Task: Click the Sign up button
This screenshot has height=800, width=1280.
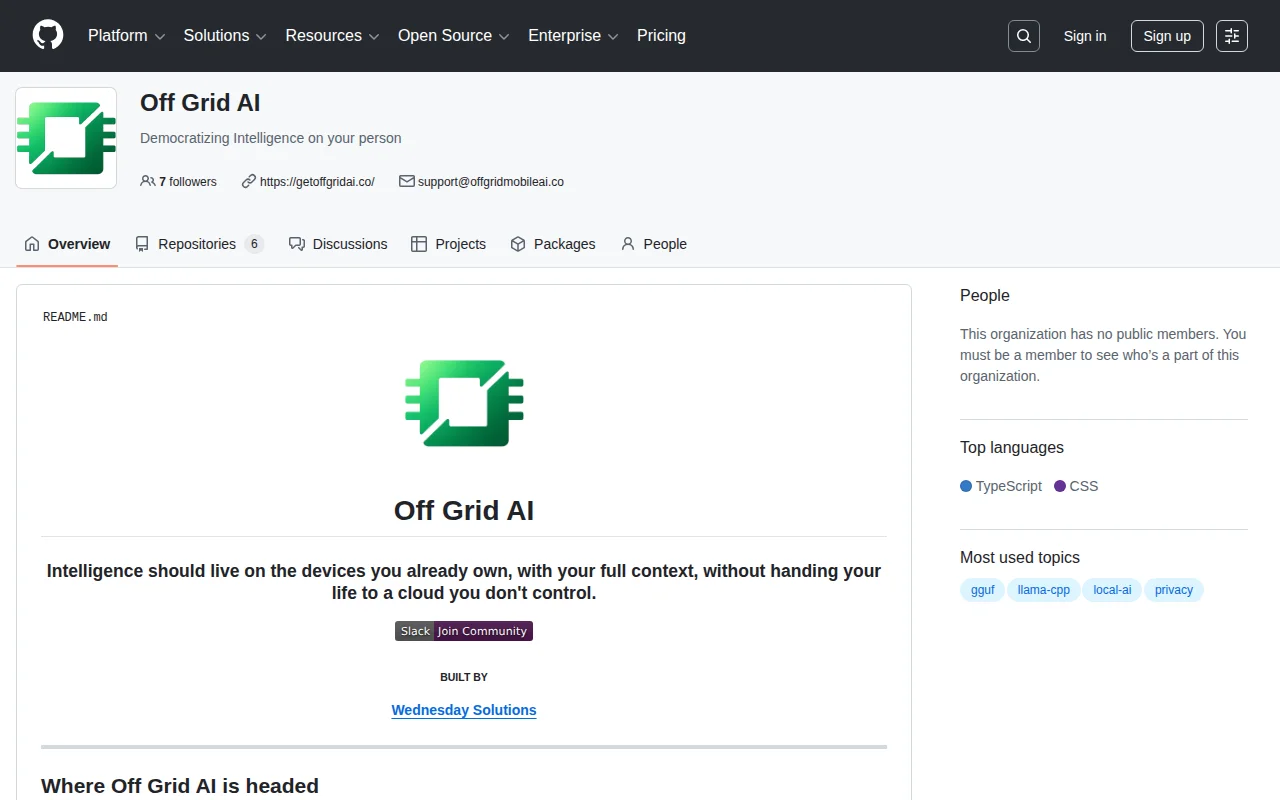Action: pos(1167,36)
